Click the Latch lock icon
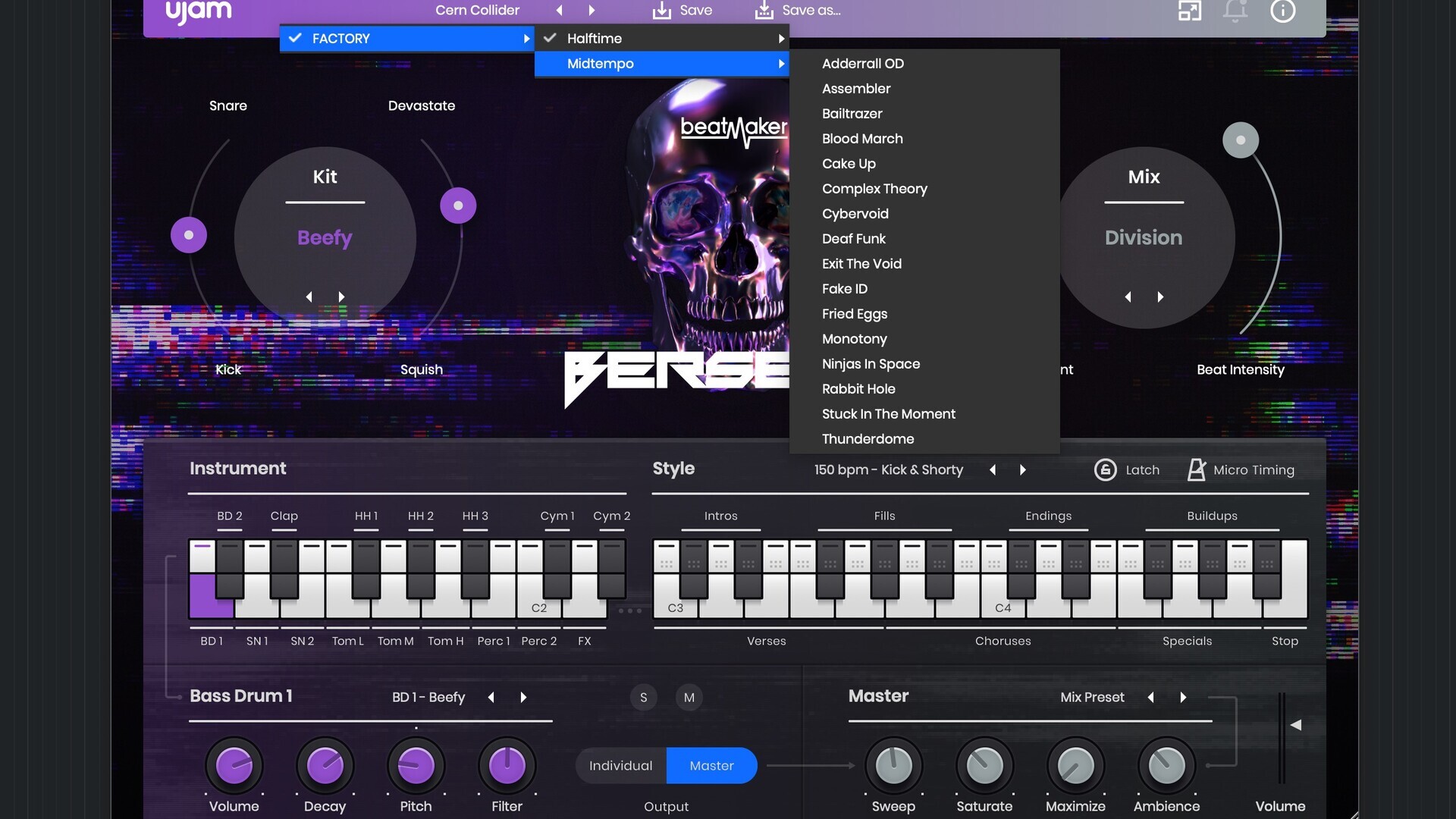The height and width of the screenshot is (819, 1456). 1106,470
